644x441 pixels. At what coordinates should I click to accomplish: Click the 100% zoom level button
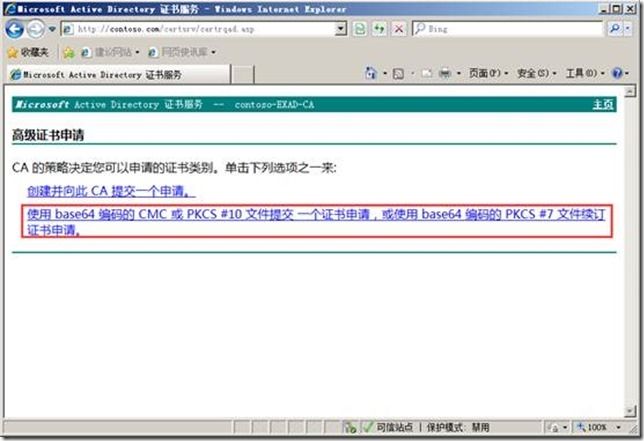pyautogui.click(x=593, y=427)
